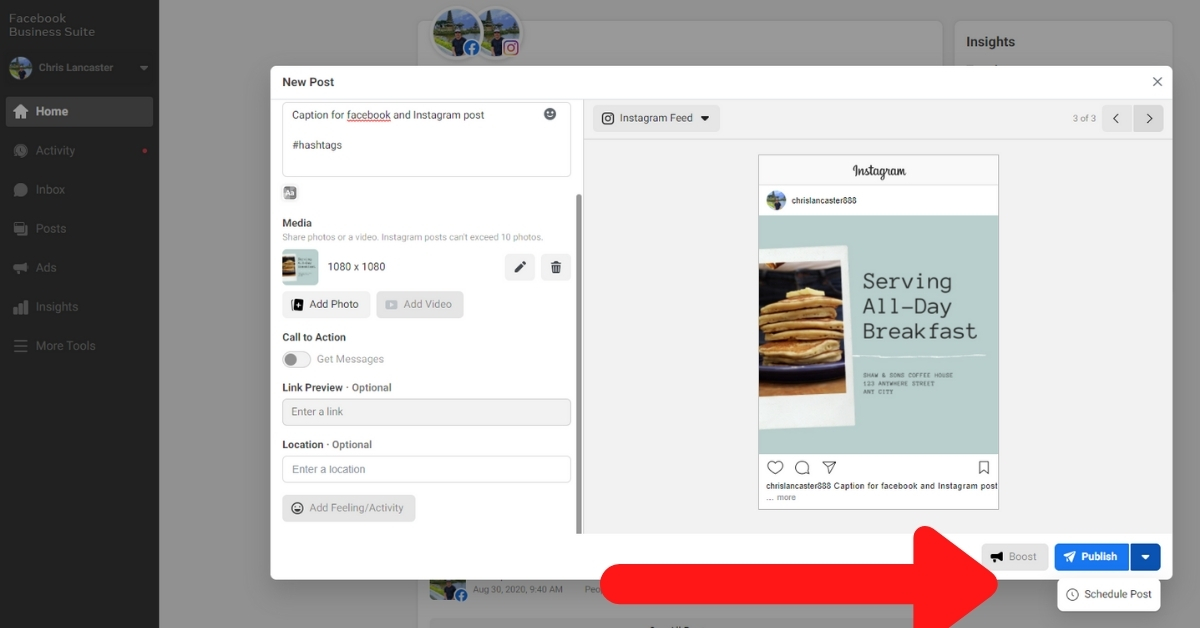Click the Instagram wordmark in the preview
Screen dimensions: 1200x628
tap(879, 171)
